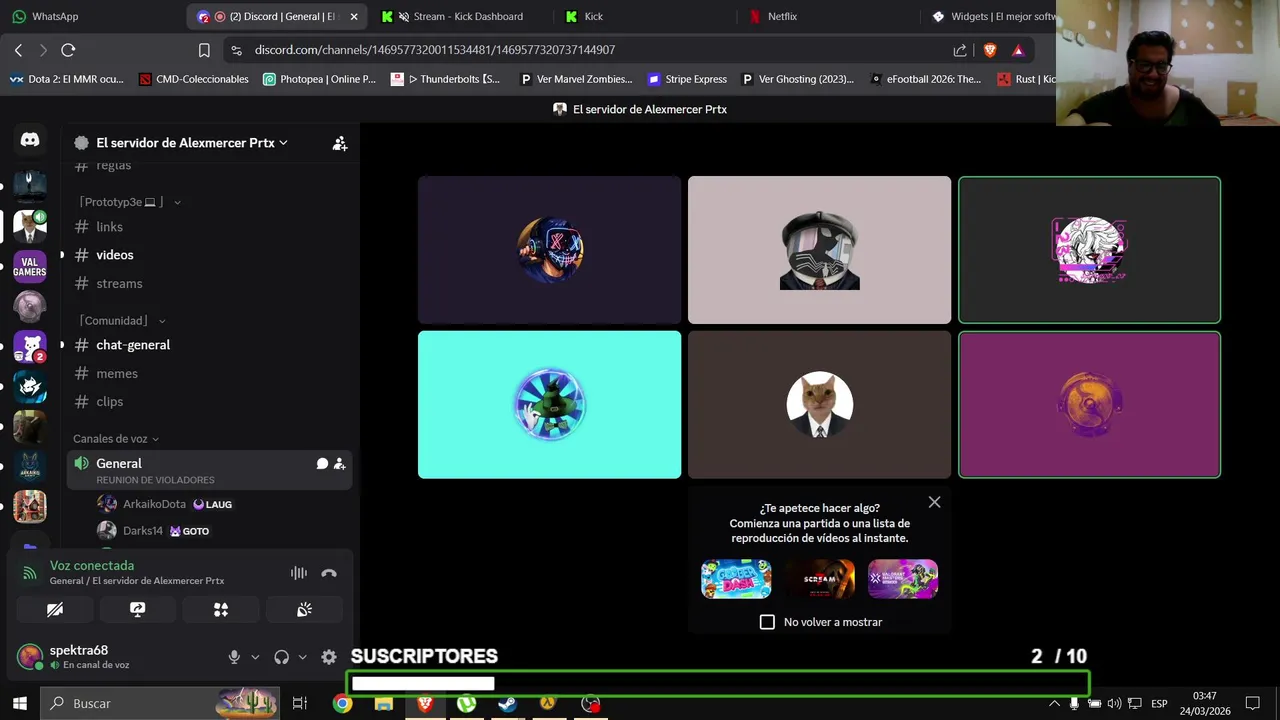Open CMD-Coleccionables bookmark
1280x720 pixels.
[194, 79]
